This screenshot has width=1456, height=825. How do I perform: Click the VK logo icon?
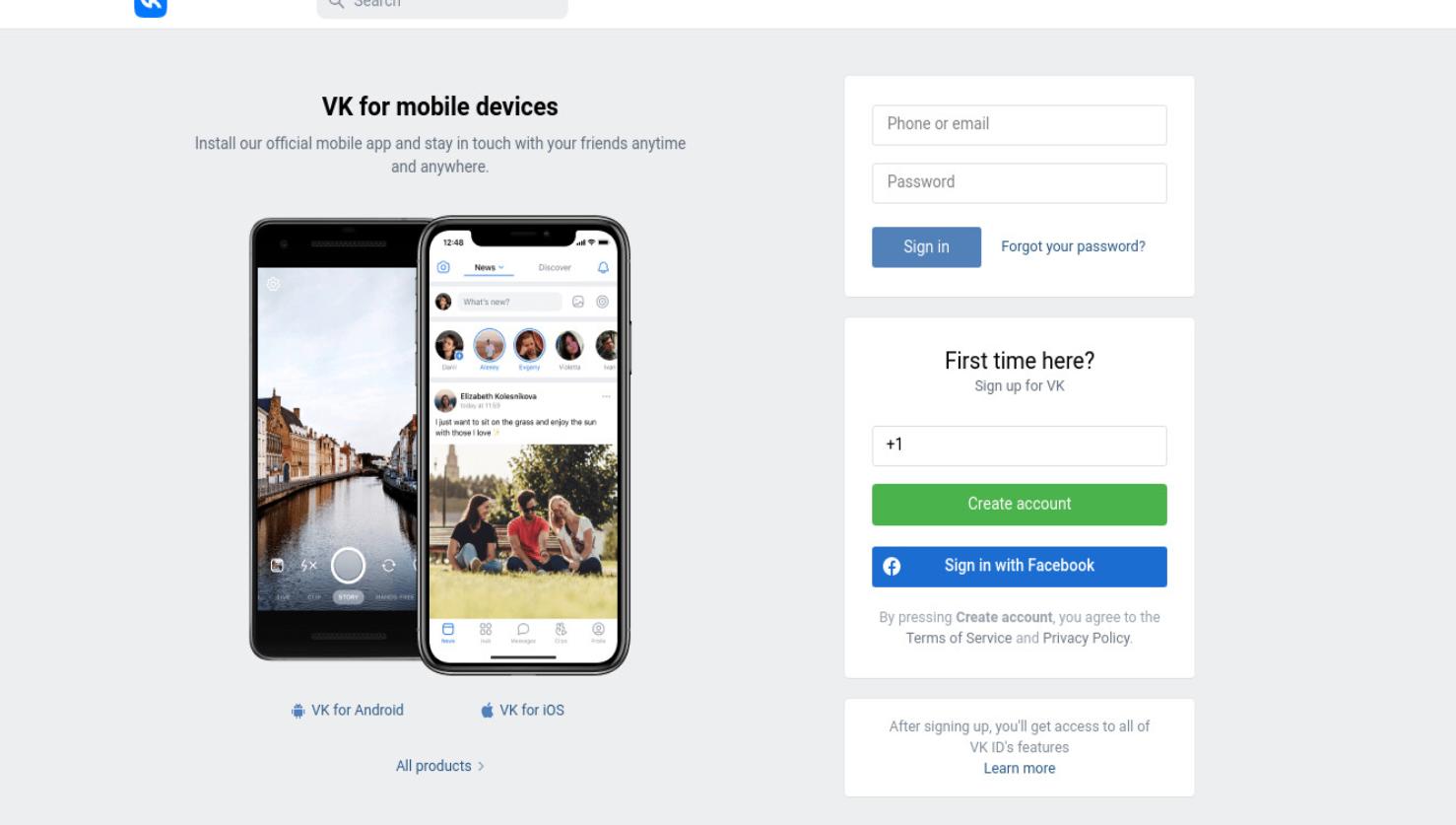point(151,6)
